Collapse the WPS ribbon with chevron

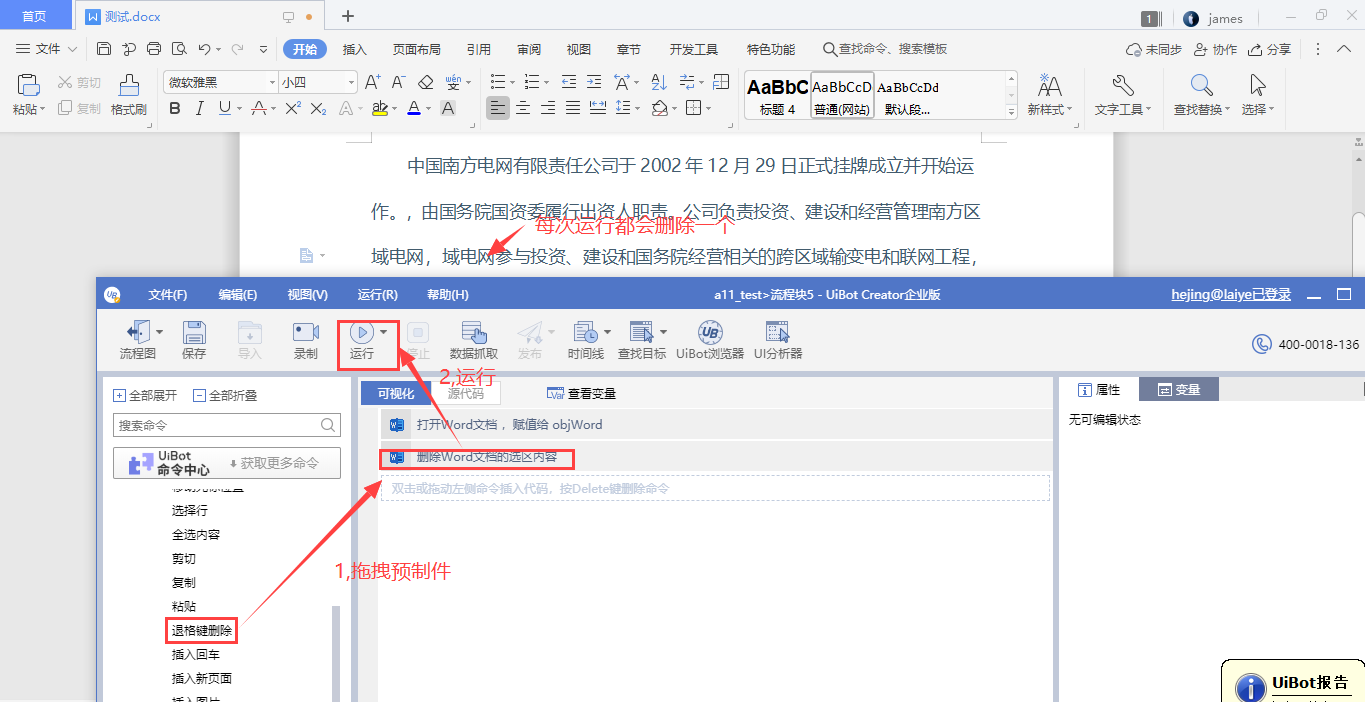[x=1345, y=49]
